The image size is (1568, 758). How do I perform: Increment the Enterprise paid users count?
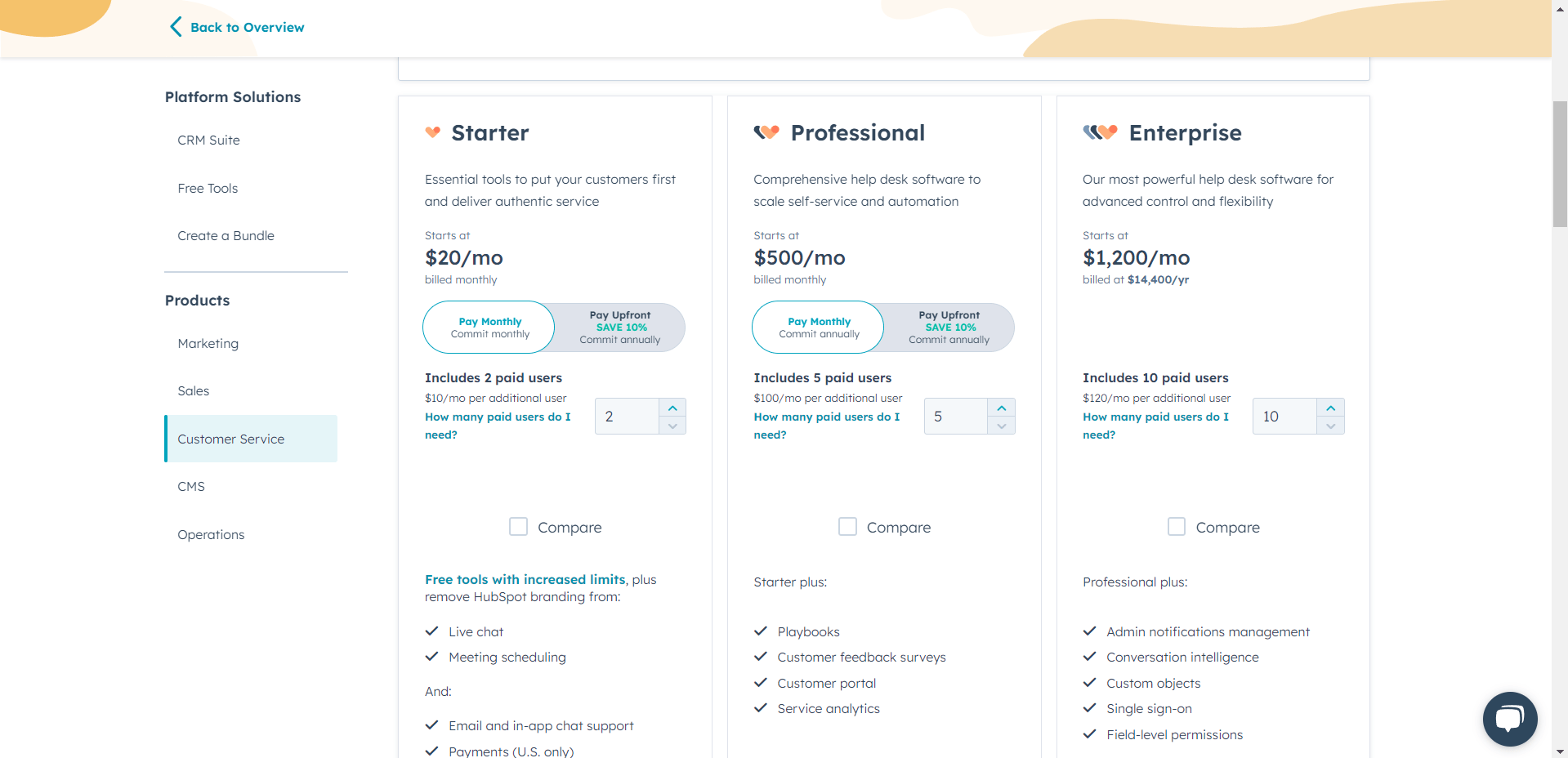coord(1330,407)
